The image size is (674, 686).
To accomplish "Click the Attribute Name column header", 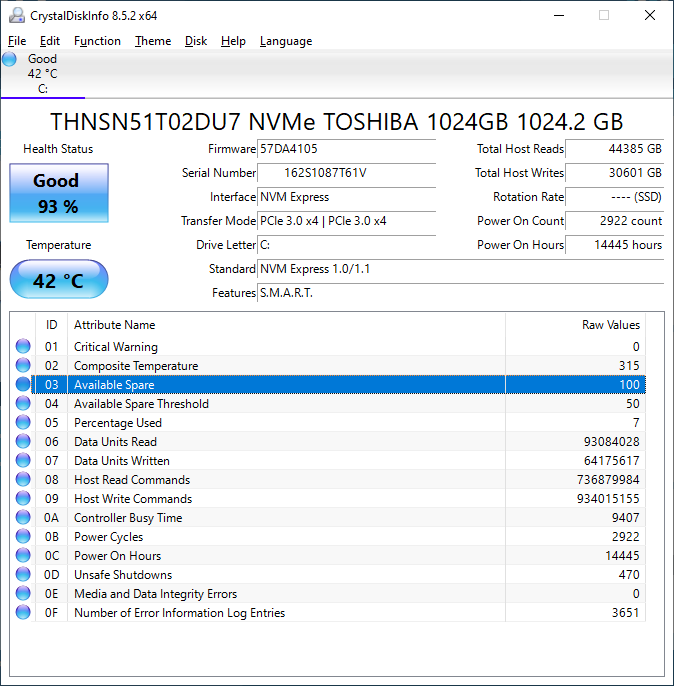I will (x=115, y=325).
